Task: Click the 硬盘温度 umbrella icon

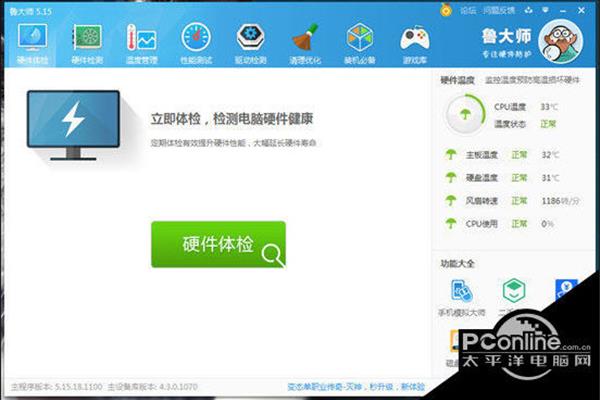Action: pyautogui.click(x=451, y=178)
